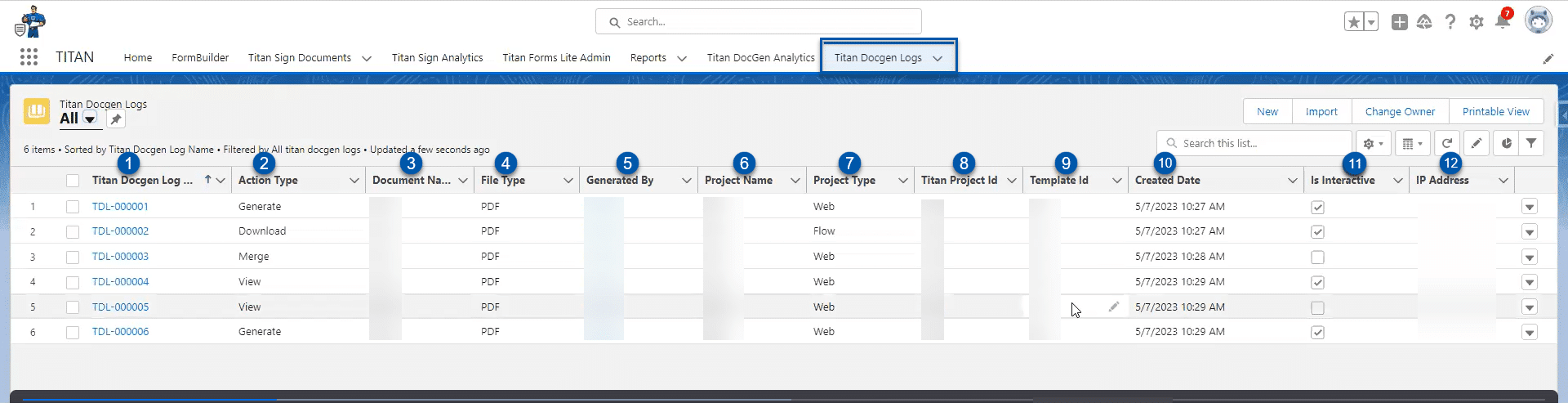Open the list view controls gear dropdown
Viewport: 1568px width, 403px height.
(x=1373, y=143)
